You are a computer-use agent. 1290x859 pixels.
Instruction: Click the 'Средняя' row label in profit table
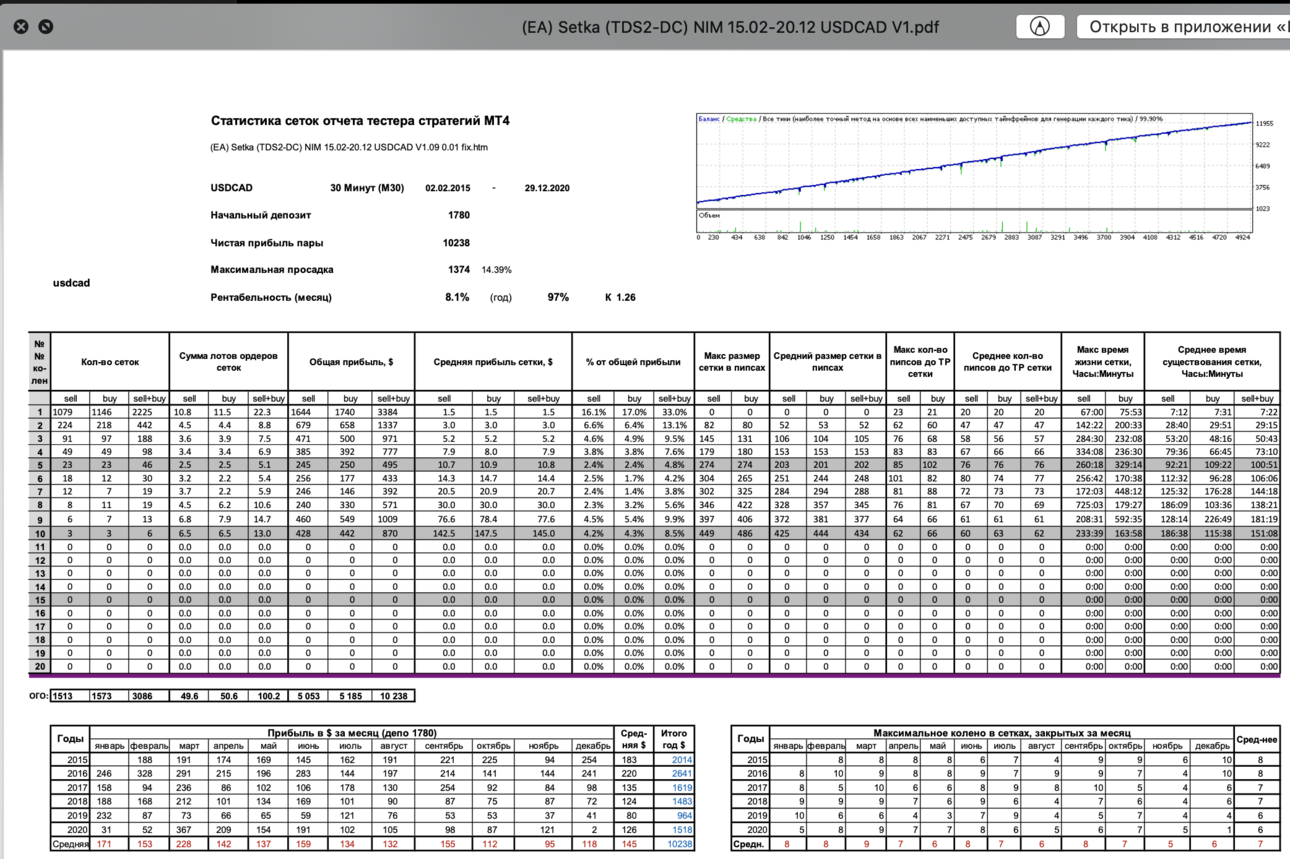pos(70,844)
